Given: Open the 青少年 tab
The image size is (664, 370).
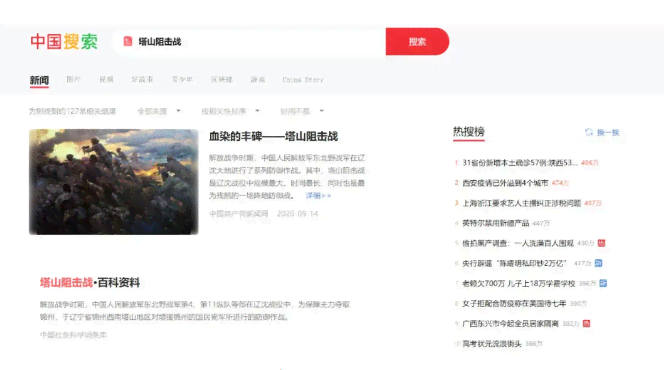Looking at the screenshot, I should pyautogui.click(x=182, y=79).
